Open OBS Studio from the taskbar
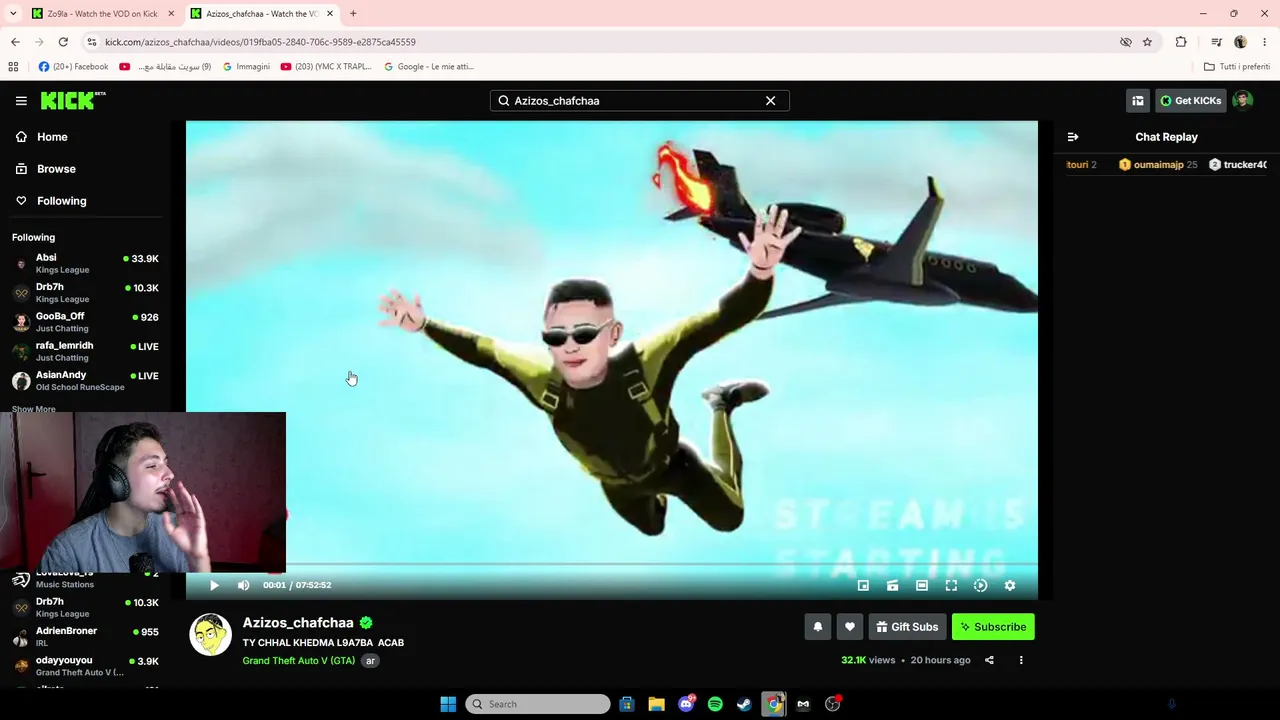Image resolution: width=1280 pixels, height=720 pixels. (x=832, y=704)
